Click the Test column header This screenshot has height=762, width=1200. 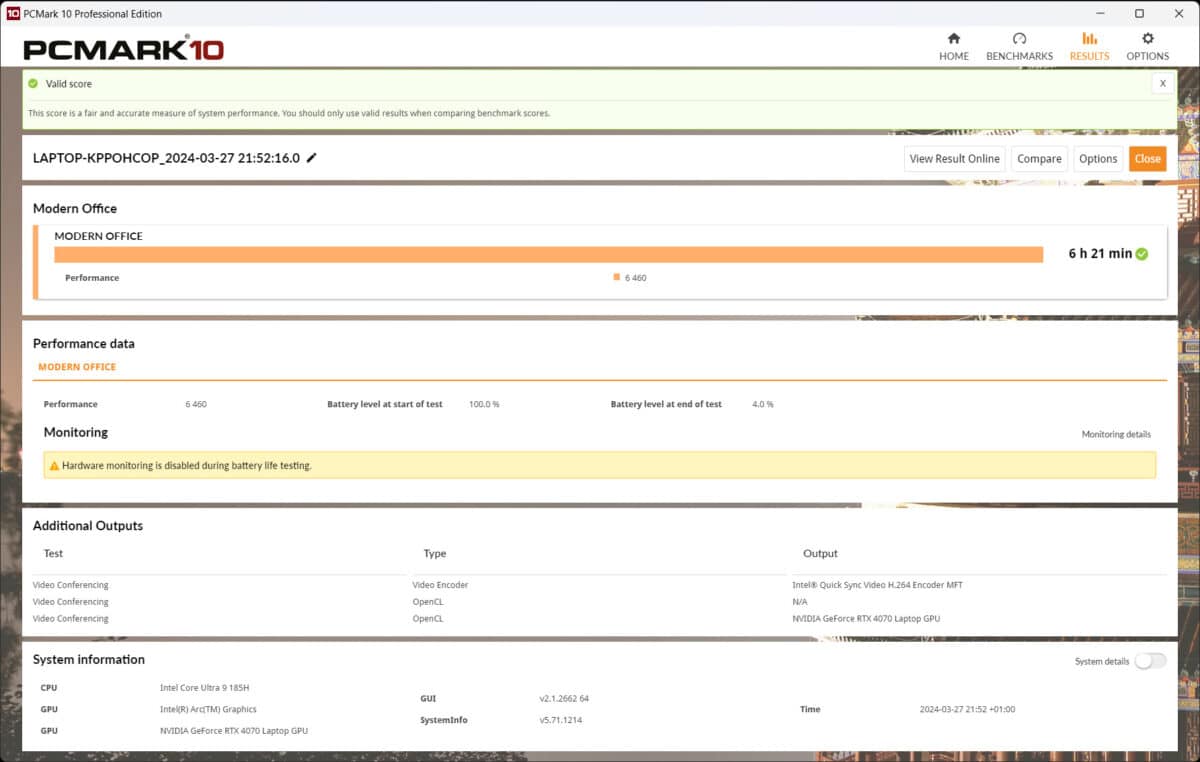tap(53, 553)
